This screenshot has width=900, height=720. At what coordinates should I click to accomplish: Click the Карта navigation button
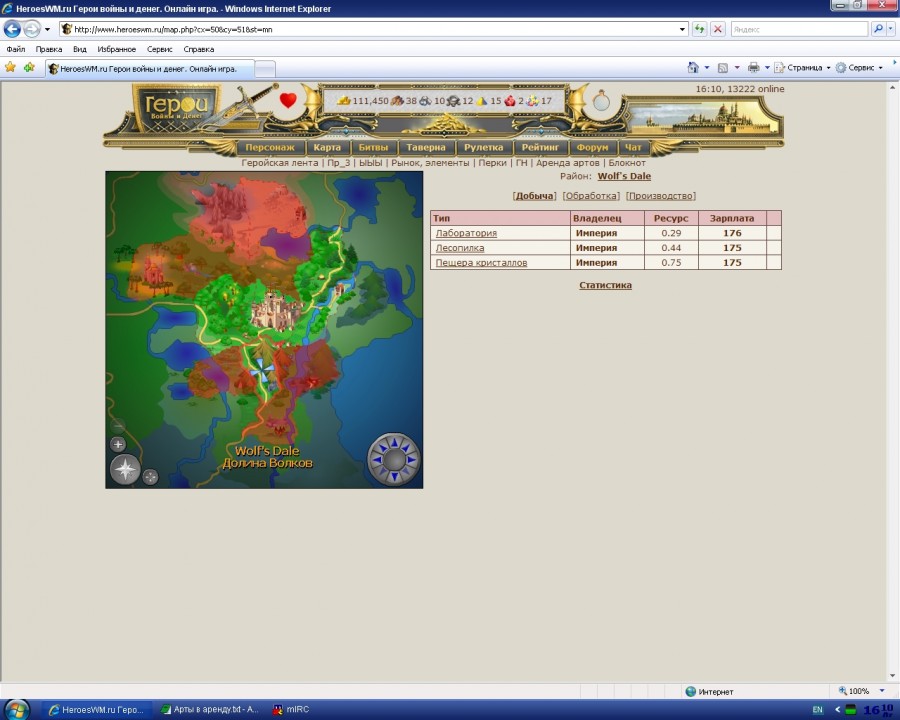tap(327, 148)
